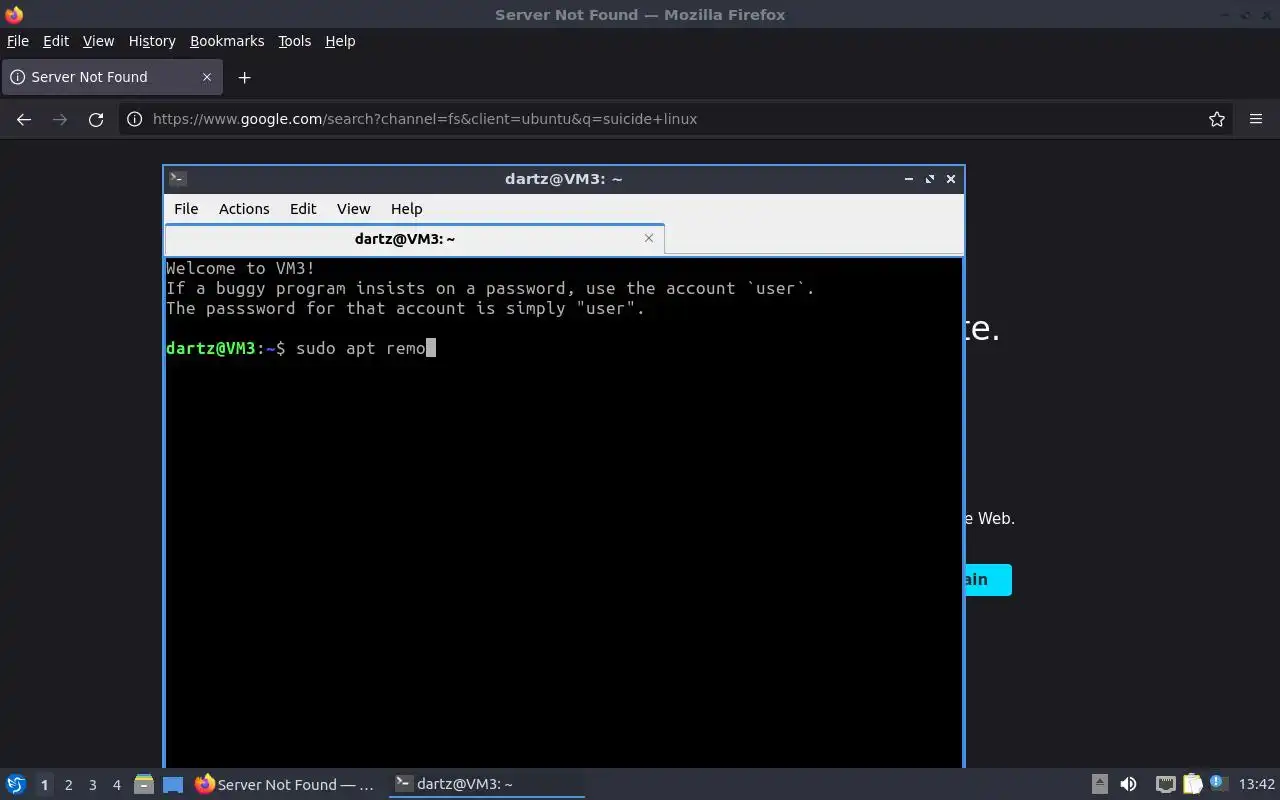1280x800 pixels.
Task: Open the terminal's Help menu
Action: (406, 209)
